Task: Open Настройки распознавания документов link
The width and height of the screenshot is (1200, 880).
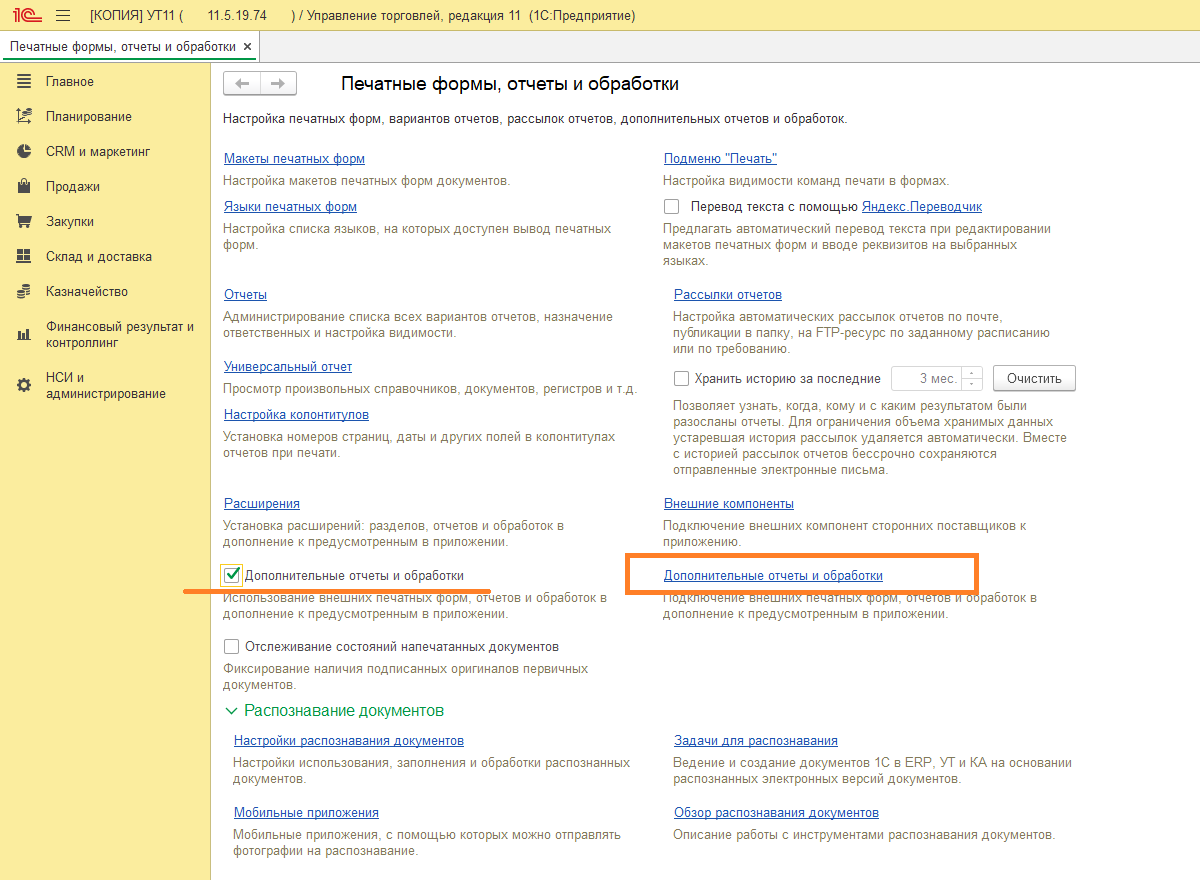Action: point(349,741)
